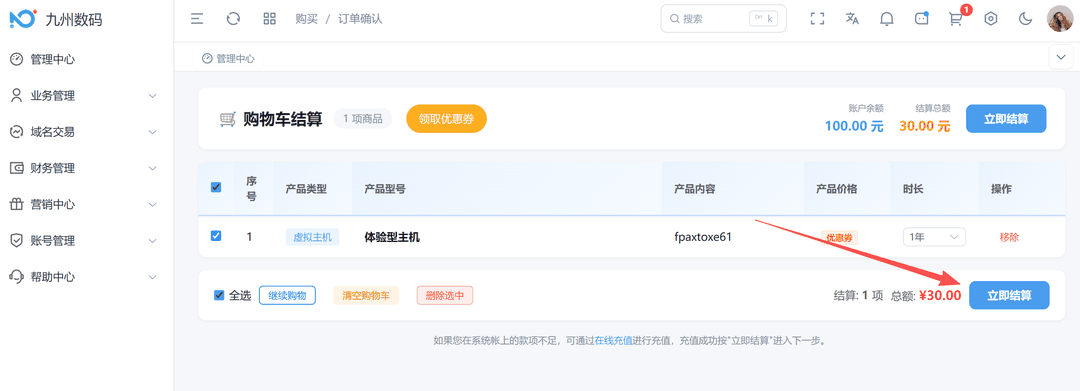
Task: Open the user avatar menu
Action: (x=1060, y=19)
